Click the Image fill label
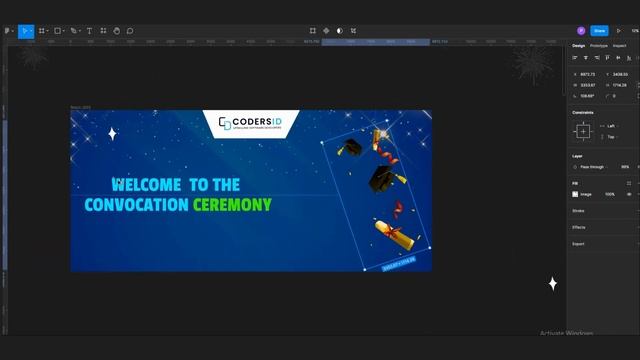The height and width of the screenshot is (360, 640). pos(586,194)
